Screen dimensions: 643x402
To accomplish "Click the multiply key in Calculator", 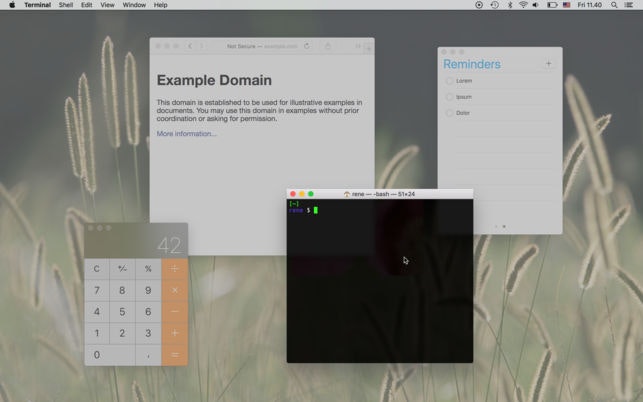I will coord(175,290).
